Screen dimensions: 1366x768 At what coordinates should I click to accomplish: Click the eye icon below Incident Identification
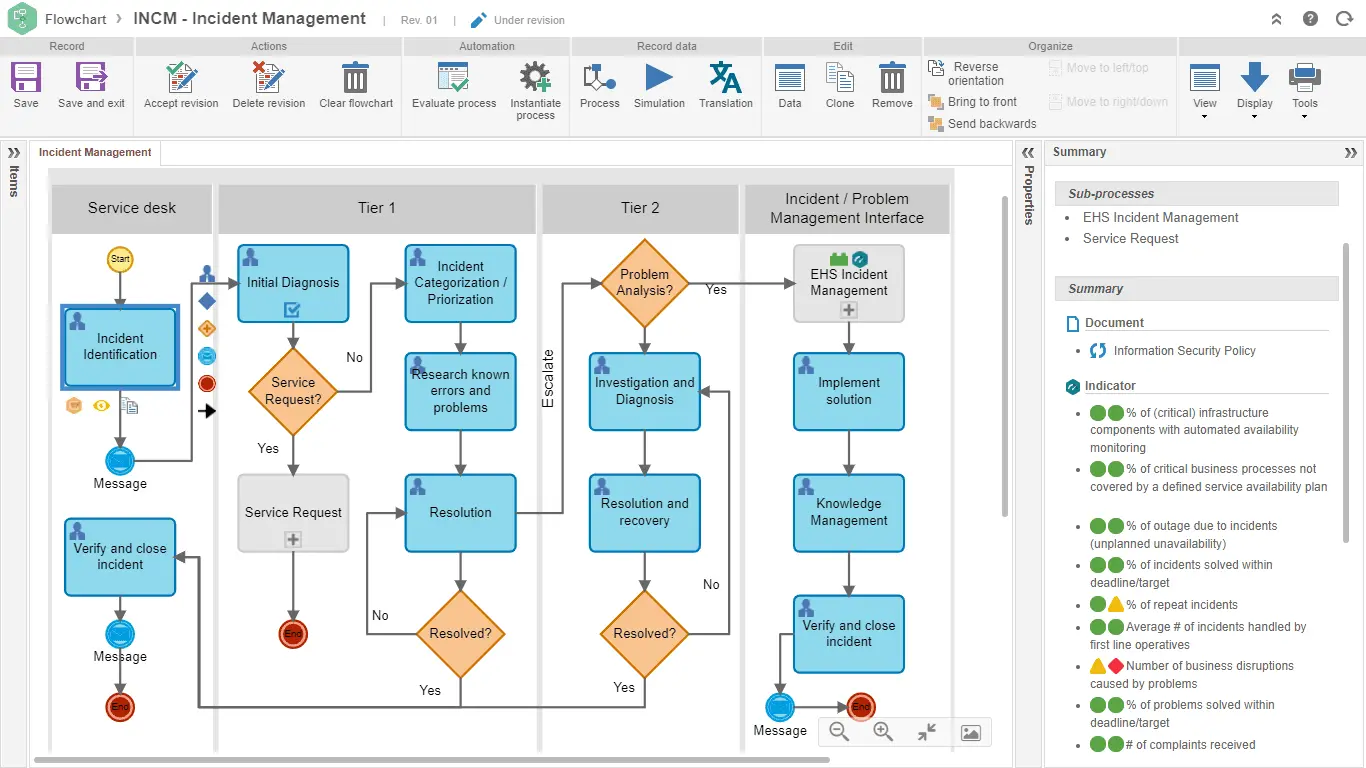pos(101,405)
